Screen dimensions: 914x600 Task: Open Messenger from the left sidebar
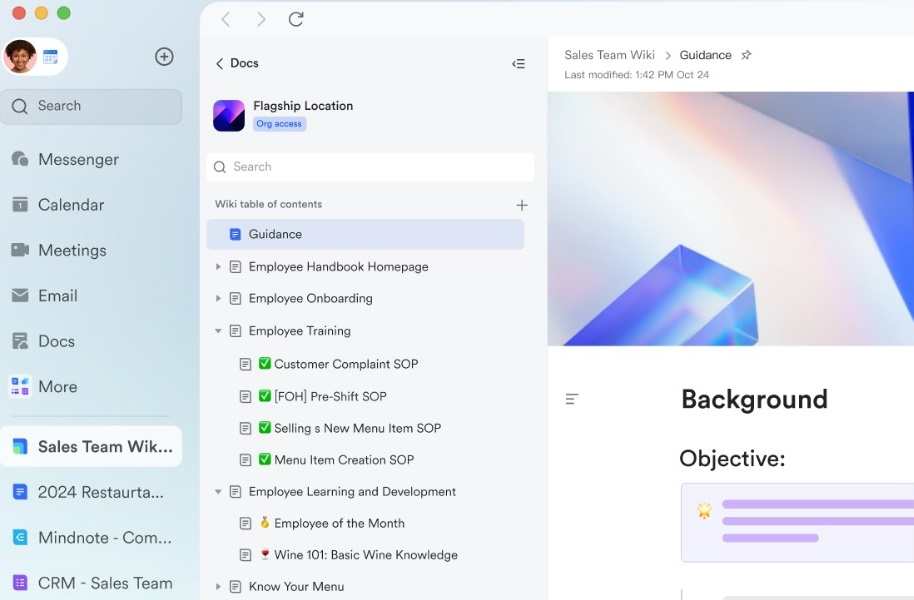click(78, 160)
